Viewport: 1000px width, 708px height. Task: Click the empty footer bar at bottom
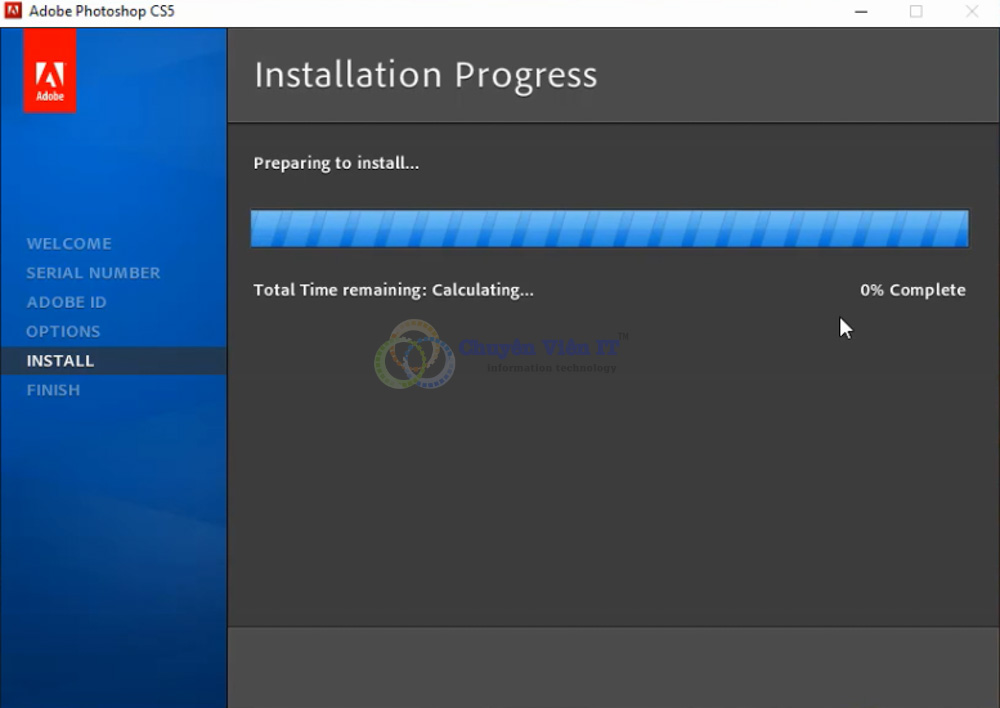[613, 667]
